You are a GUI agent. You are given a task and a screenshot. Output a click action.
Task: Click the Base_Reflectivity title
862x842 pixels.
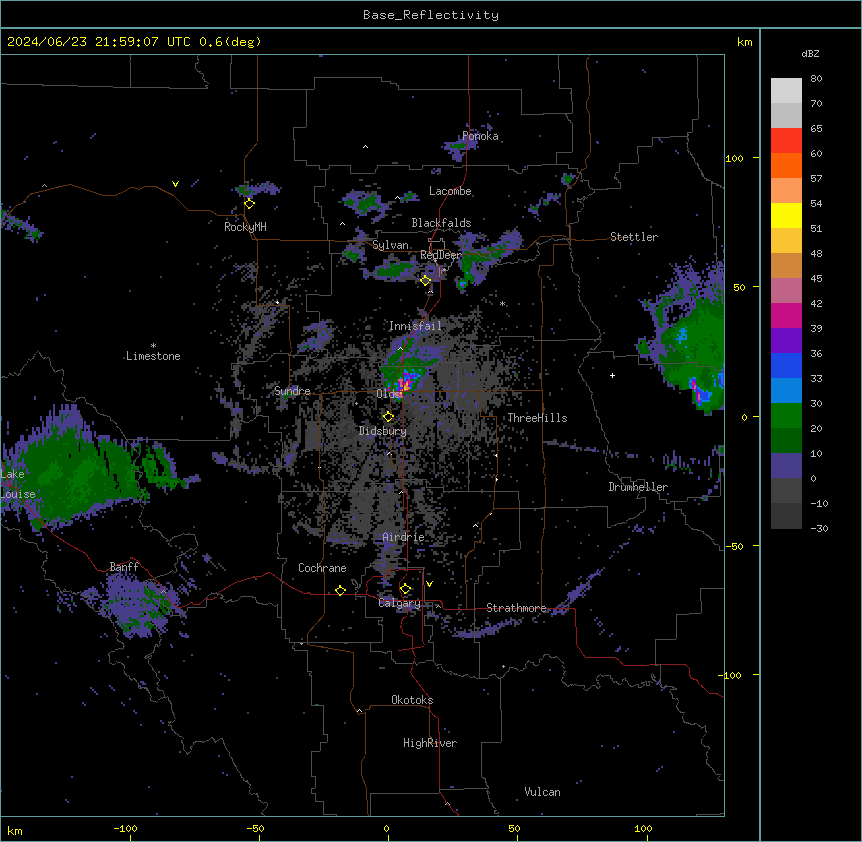coord(431,15)
